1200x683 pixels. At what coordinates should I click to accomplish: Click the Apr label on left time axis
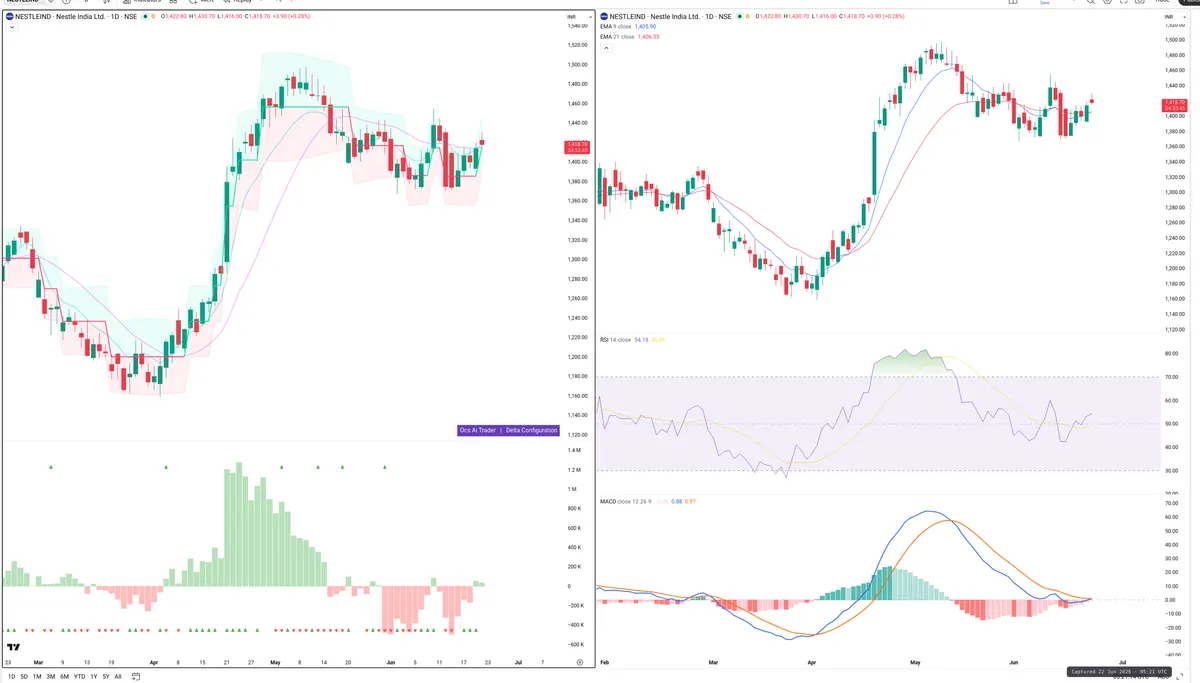tap(154, 662)
